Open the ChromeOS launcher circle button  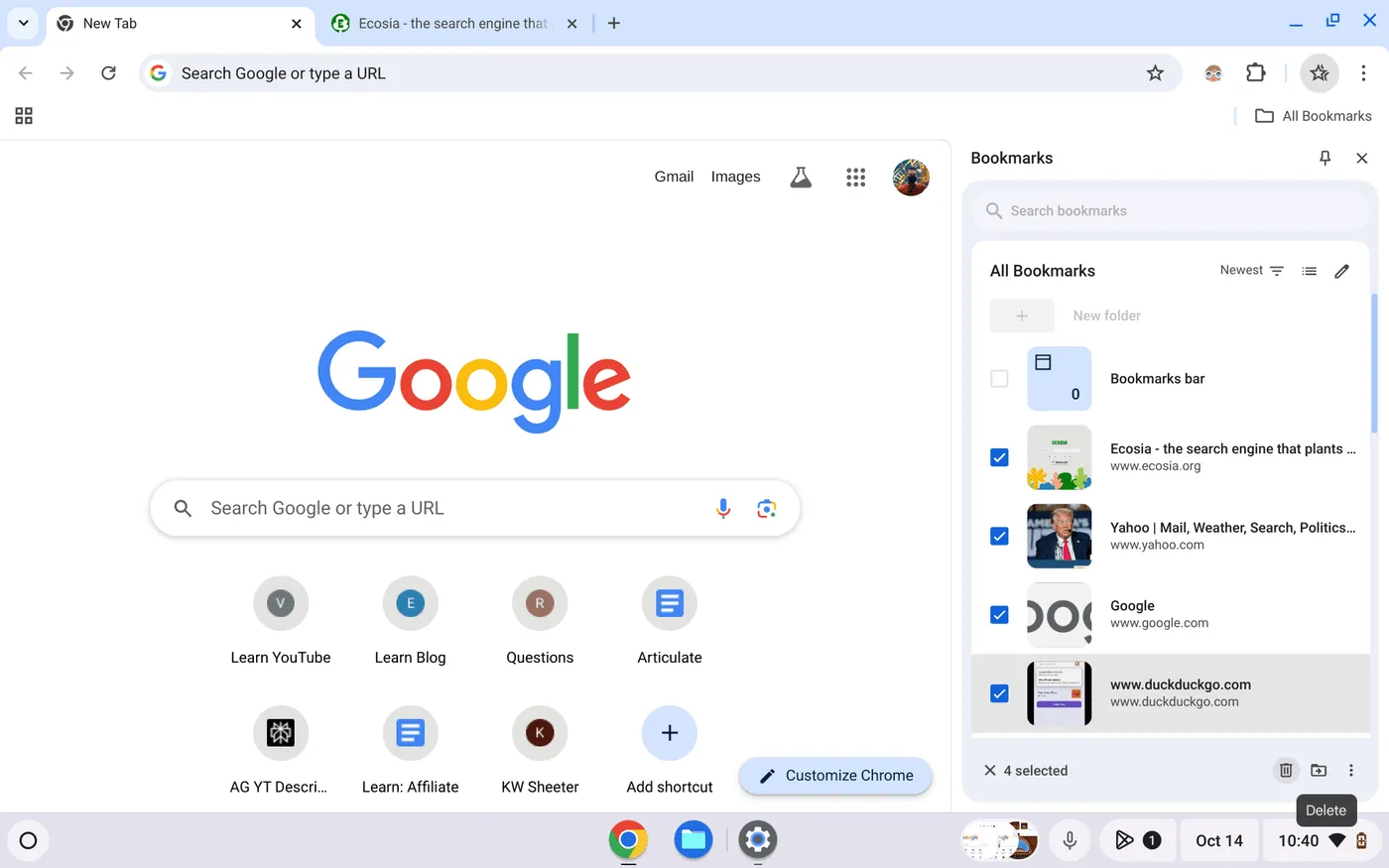pyautogui.click(x=28, y=840)
